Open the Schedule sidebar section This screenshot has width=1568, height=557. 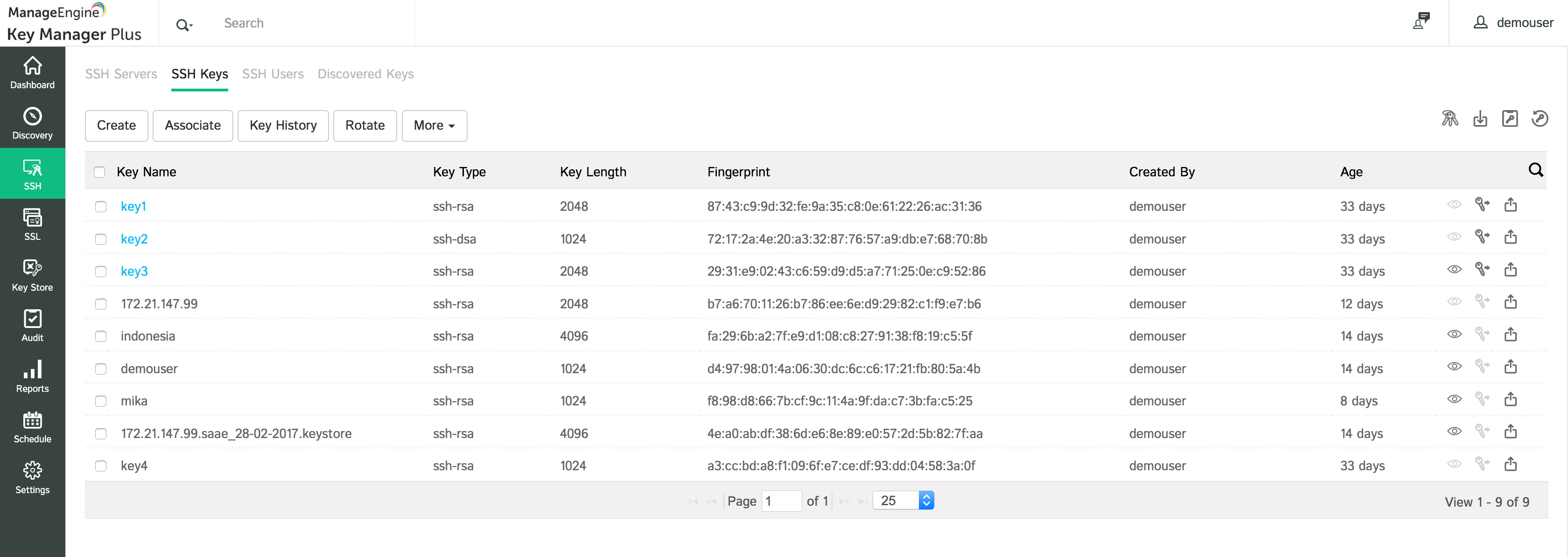pos(32,427)
